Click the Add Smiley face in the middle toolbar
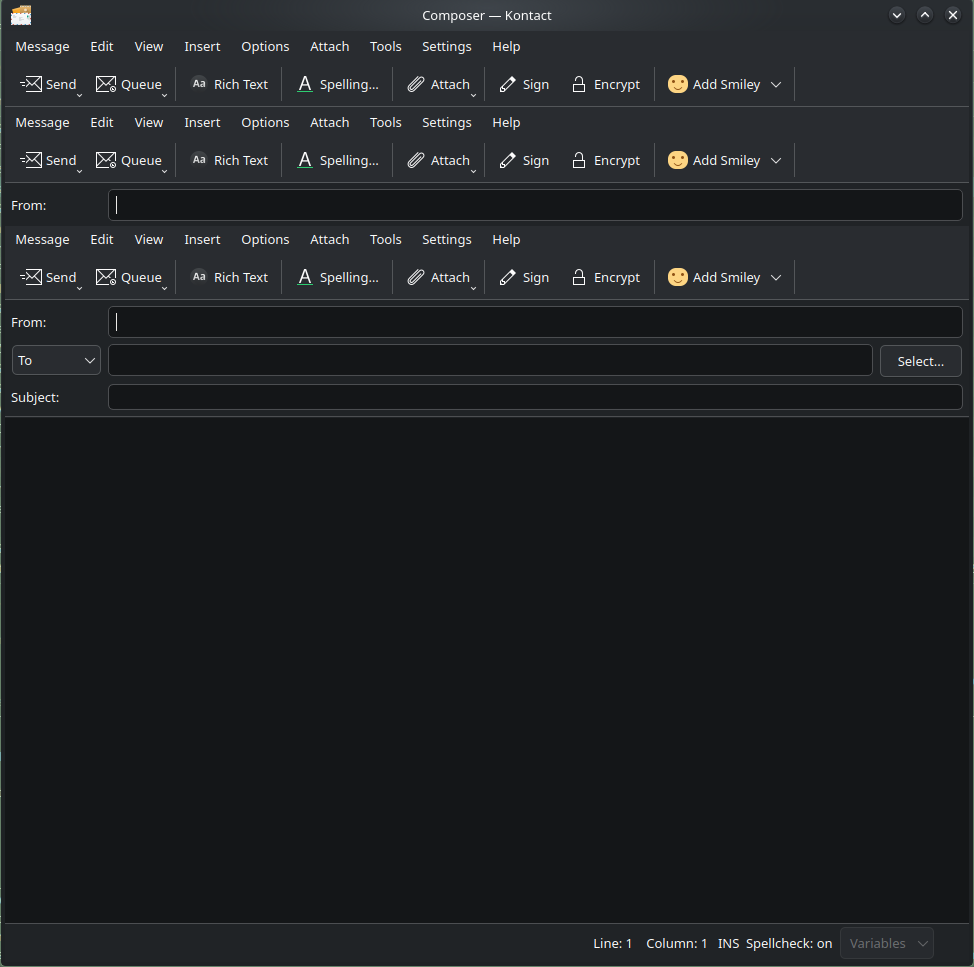Screen dimensions: 974x967 (678, 161)
